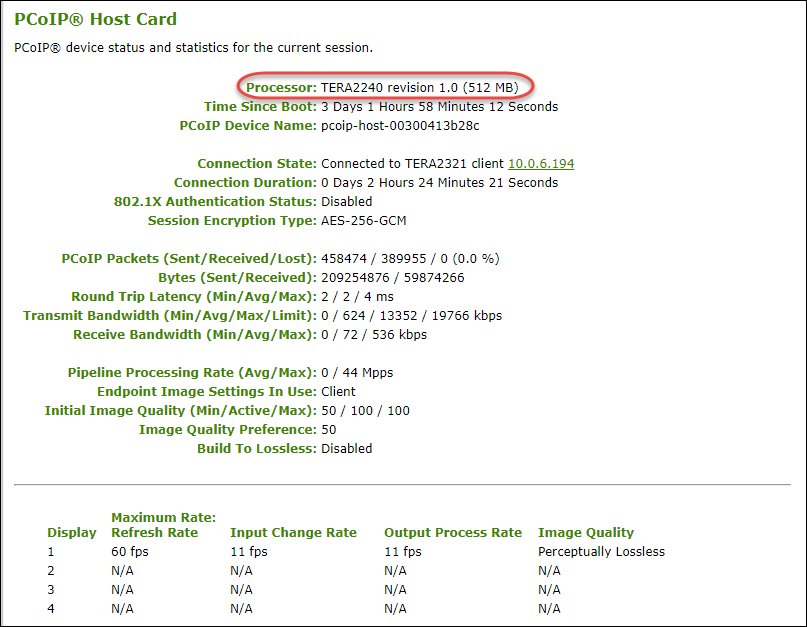Select the AES-256-GCM value
Image resolution: width=807 pixels, height=627 pixels.
pyautogui.click(x=363, y=221)
